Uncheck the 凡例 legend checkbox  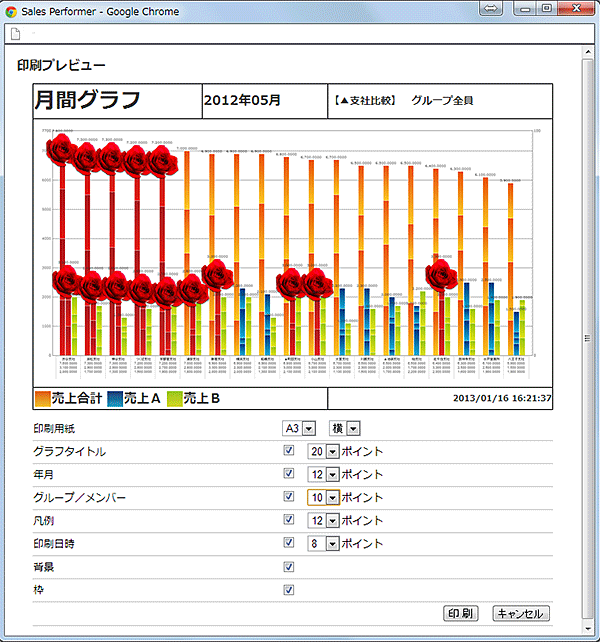pyautogui.click(x=289, y=520)
